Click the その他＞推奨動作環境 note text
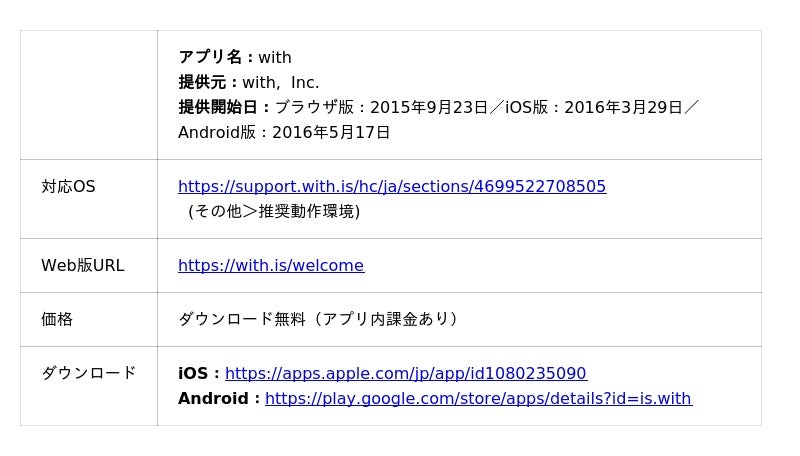 point(273,212)
